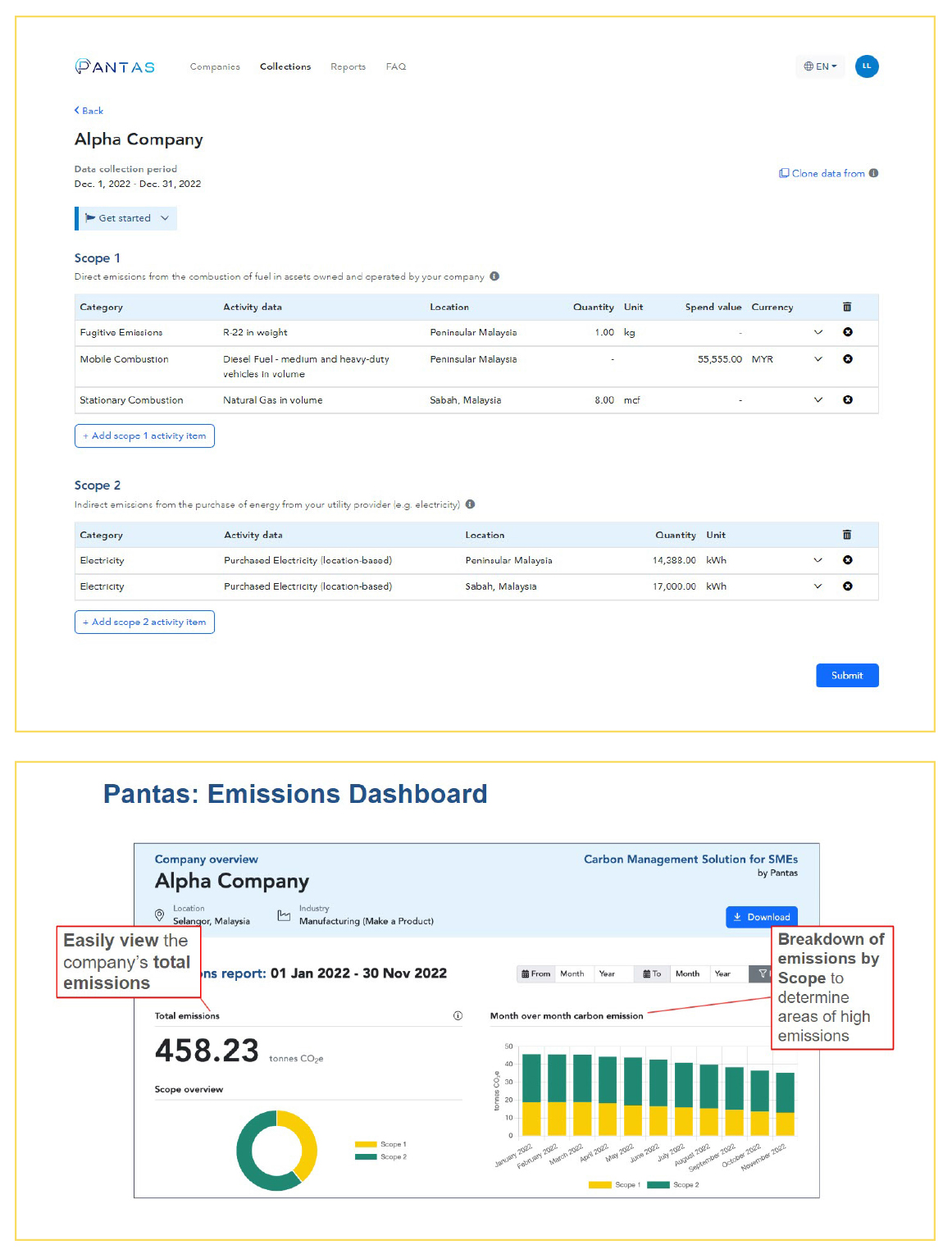Click the info icon beside Scope 1 description
Viewport: 952px width, 1254px height.
tap(494, 276)
